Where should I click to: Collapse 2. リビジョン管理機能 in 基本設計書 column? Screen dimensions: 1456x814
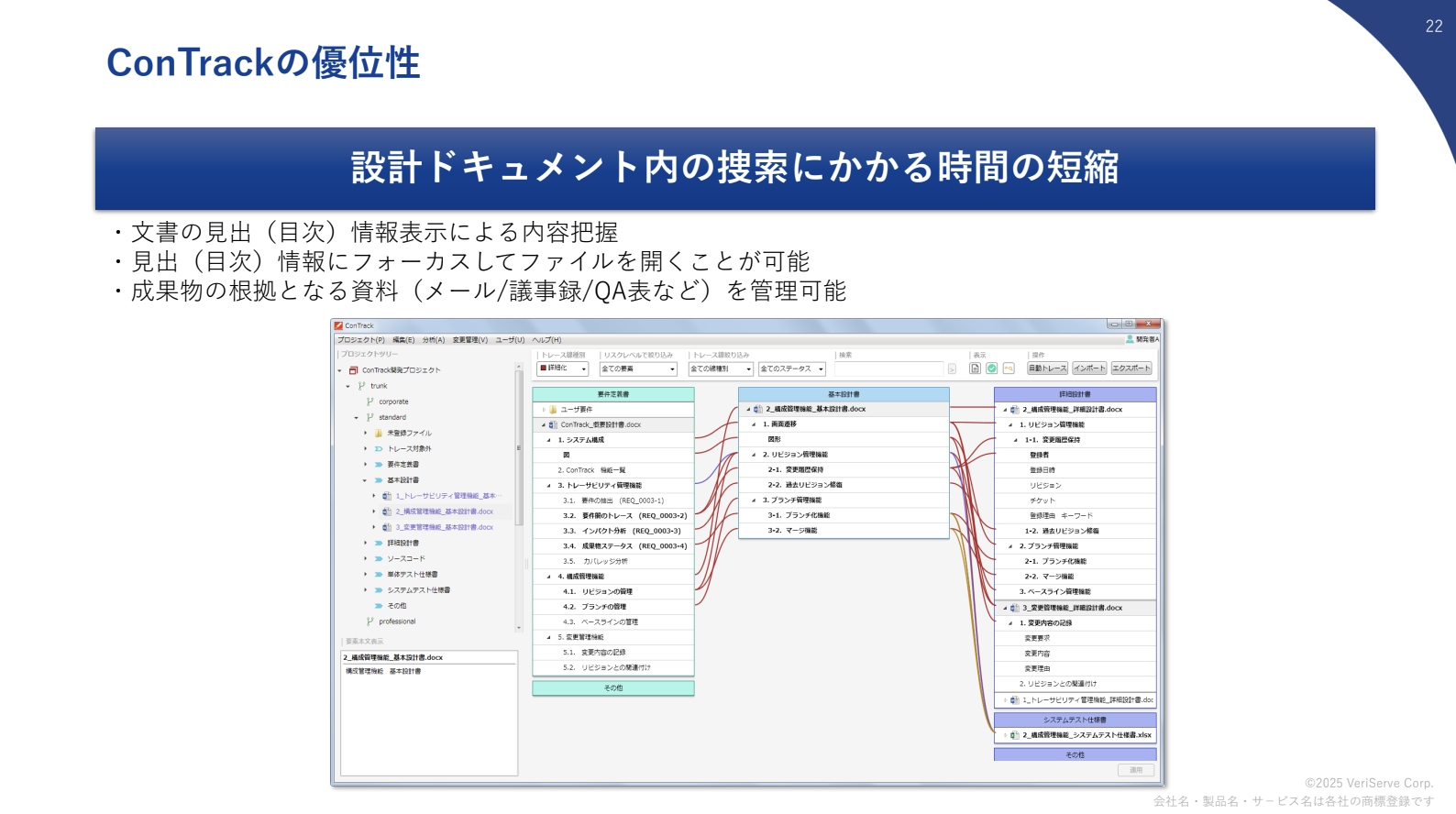(754, 455)
